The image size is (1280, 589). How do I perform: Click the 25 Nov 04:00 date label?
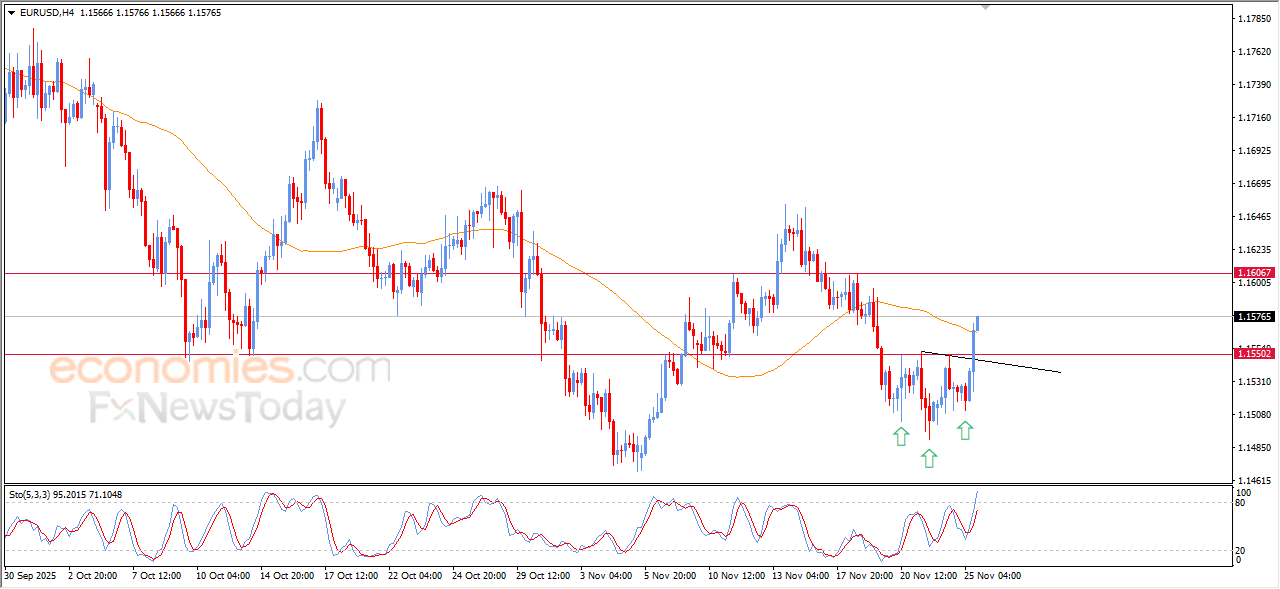pyautogui.click(x=992, y=576)
